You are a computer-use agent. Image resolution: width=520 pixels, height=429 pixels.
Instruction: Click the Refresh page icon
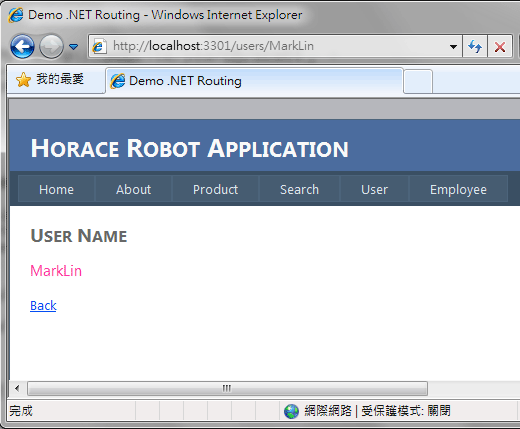pos(475,46)
